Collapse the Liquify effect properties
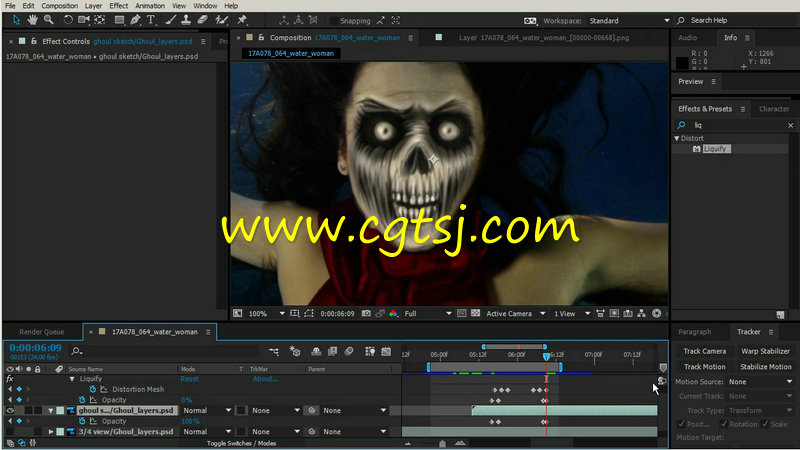800x450 pixels. (x=72, y=379)
